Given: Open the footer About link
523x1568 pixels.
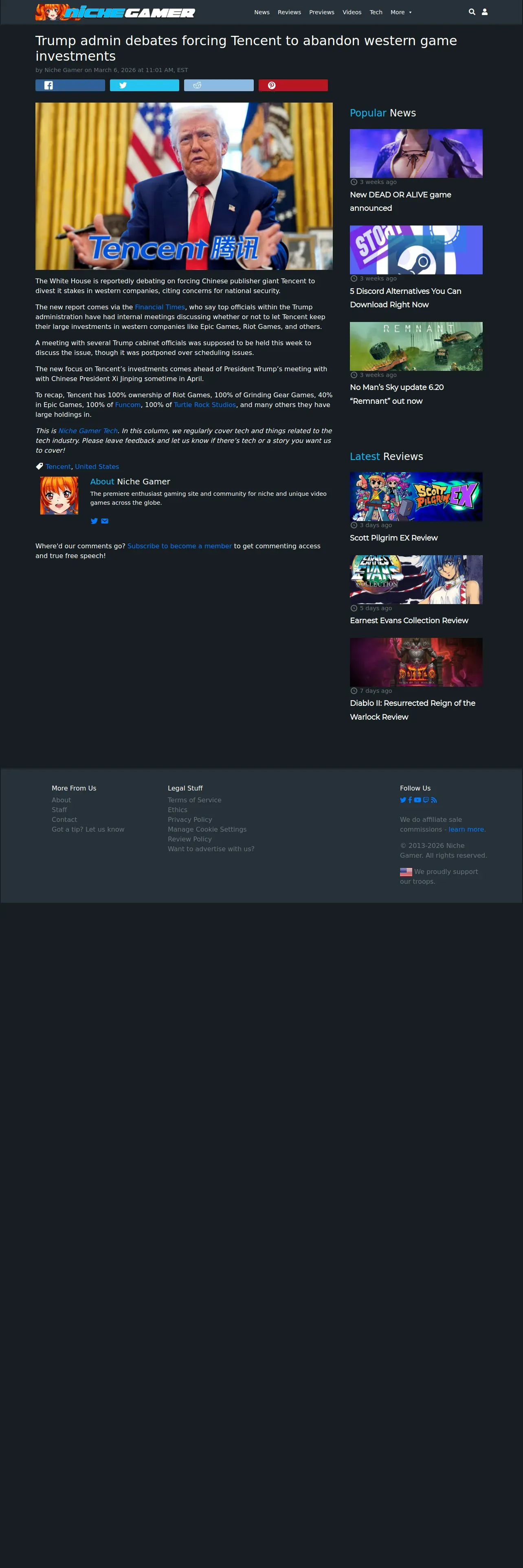Looking at the screenshot, I should click(61, 800).
